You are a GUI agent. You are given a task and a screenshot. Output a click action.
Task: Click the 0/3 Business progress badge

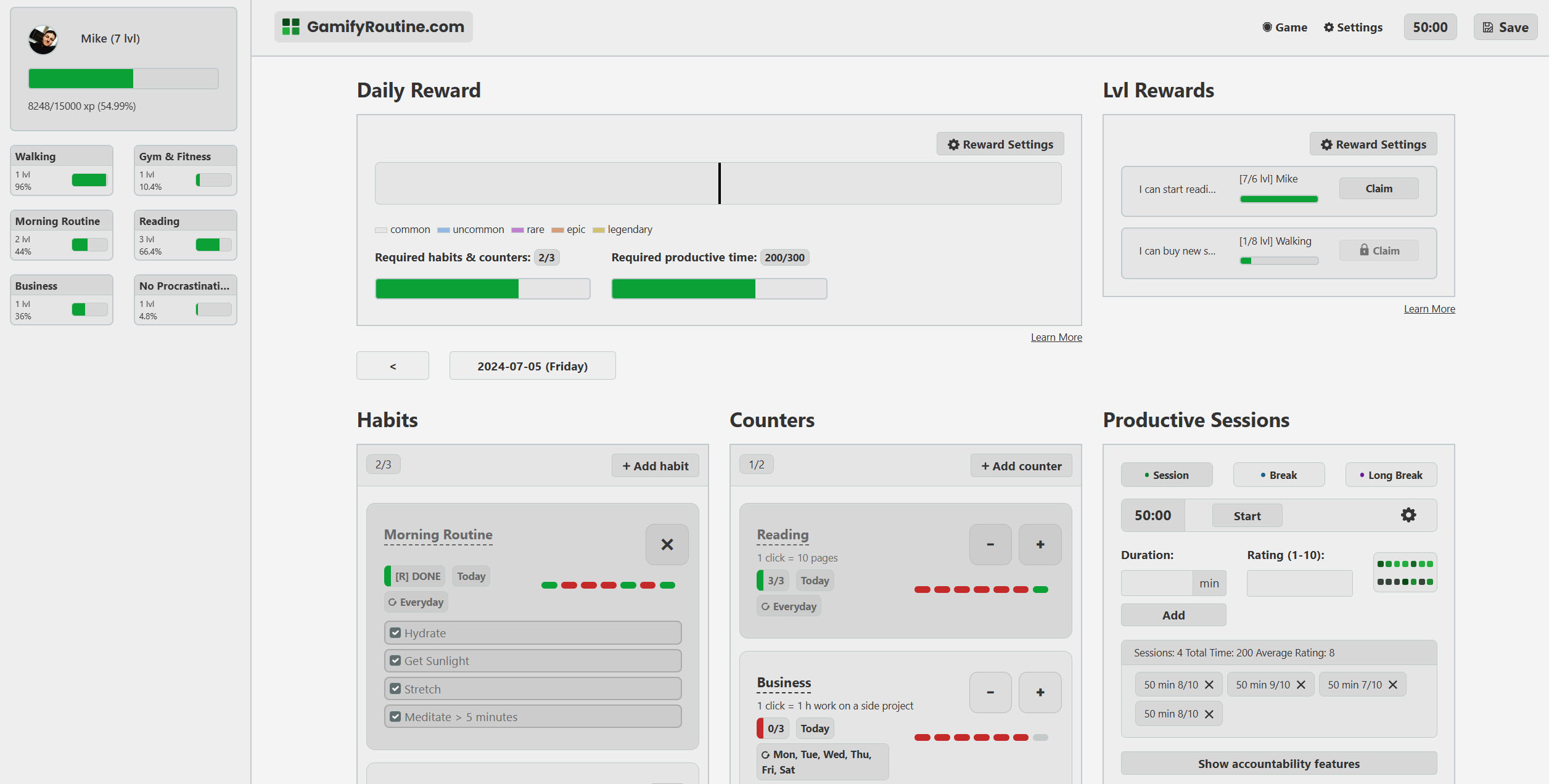click(773, 729)
